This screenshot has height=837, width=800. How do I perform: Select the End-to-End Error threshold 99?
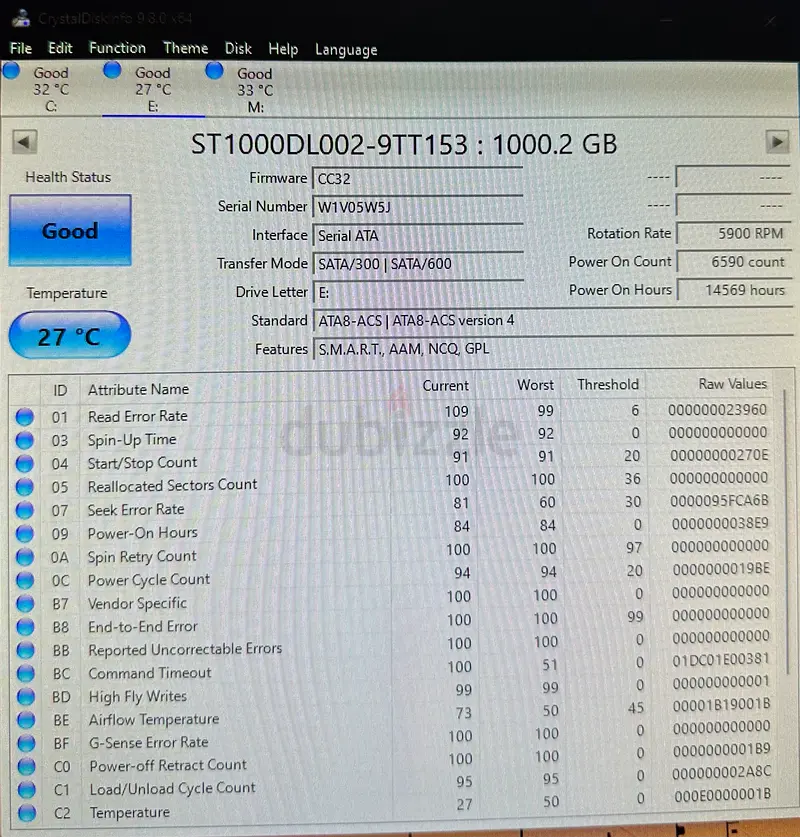pyautogui.click(x=635, y=617)
